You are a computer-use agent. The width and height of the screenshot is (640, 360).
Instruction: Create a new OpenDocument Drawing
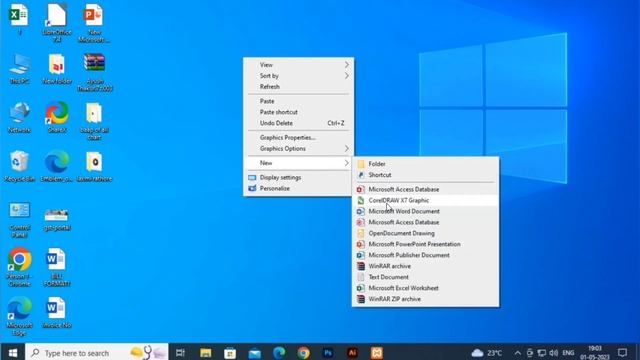tap(425, 233)
